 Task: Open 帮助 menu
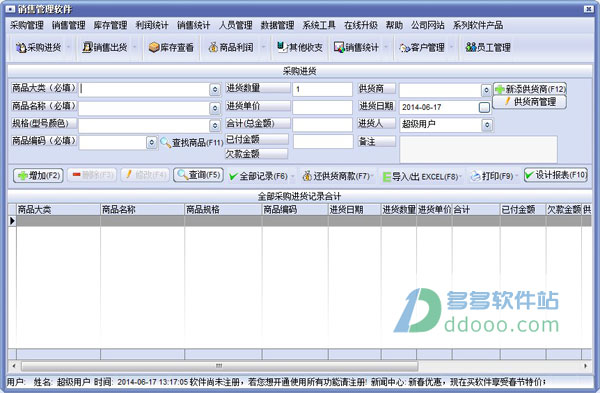pos(394,25)
